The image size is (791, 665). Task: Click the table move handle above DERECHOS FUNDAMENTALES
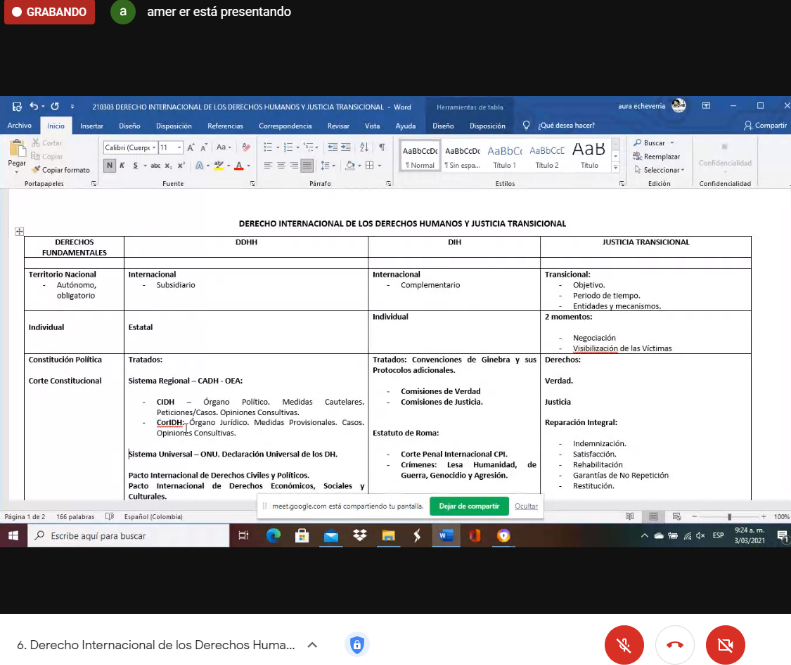point(19,231)
